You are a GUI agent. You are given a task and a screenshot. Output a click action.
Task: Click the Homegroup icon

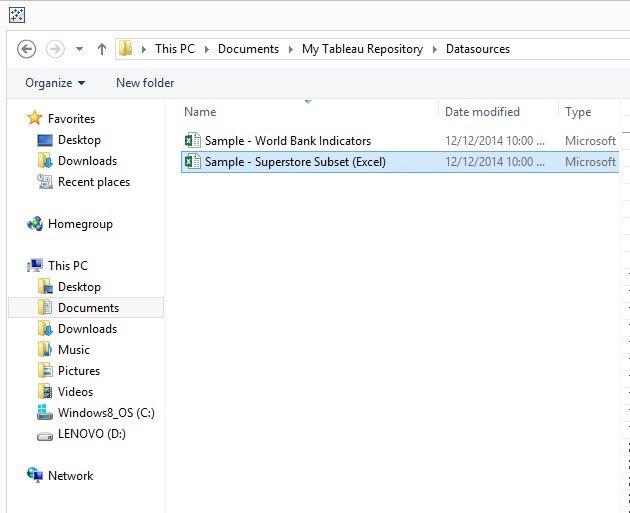click(x=35, y=224)
